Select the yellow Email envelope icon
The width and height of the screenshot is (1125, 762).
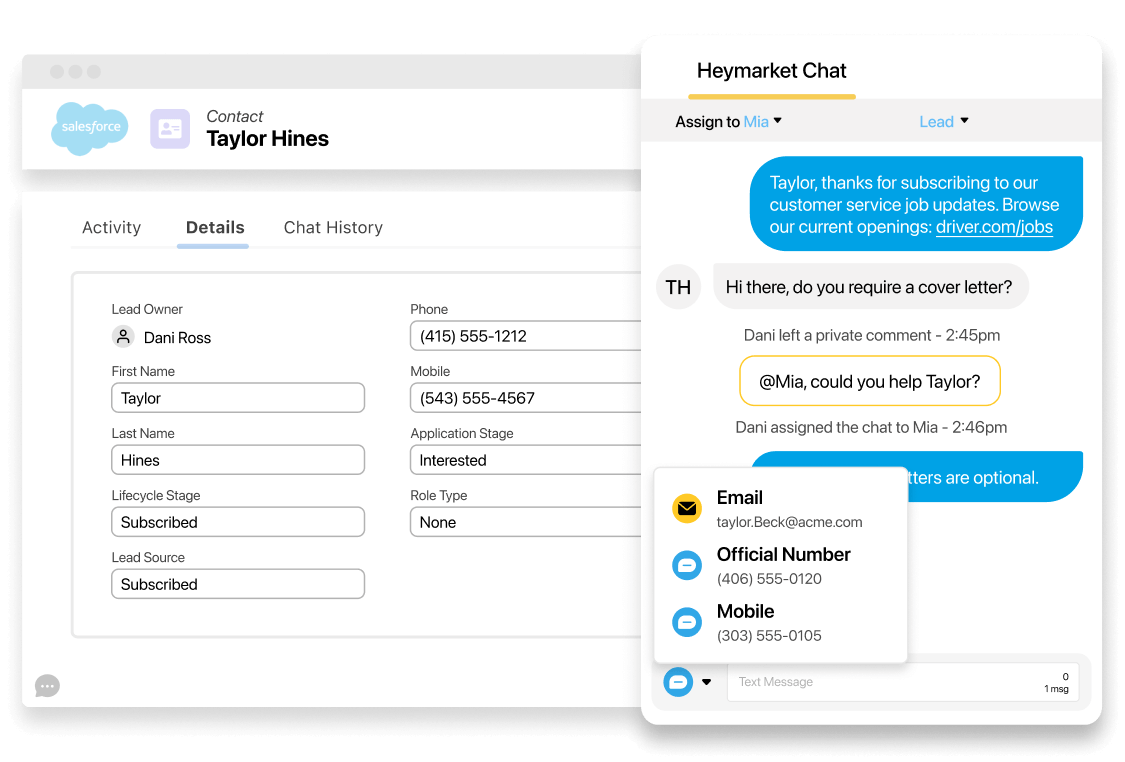[x=686, y=508]
